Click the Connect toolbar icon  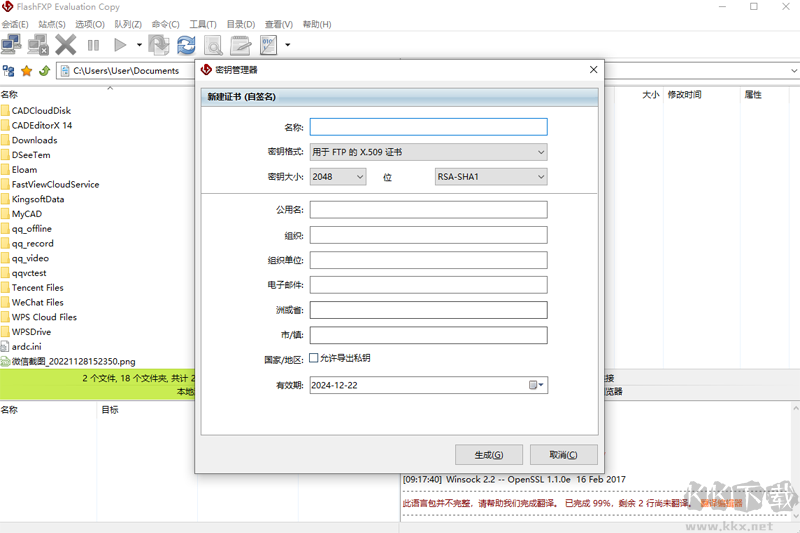click(11, 45)
